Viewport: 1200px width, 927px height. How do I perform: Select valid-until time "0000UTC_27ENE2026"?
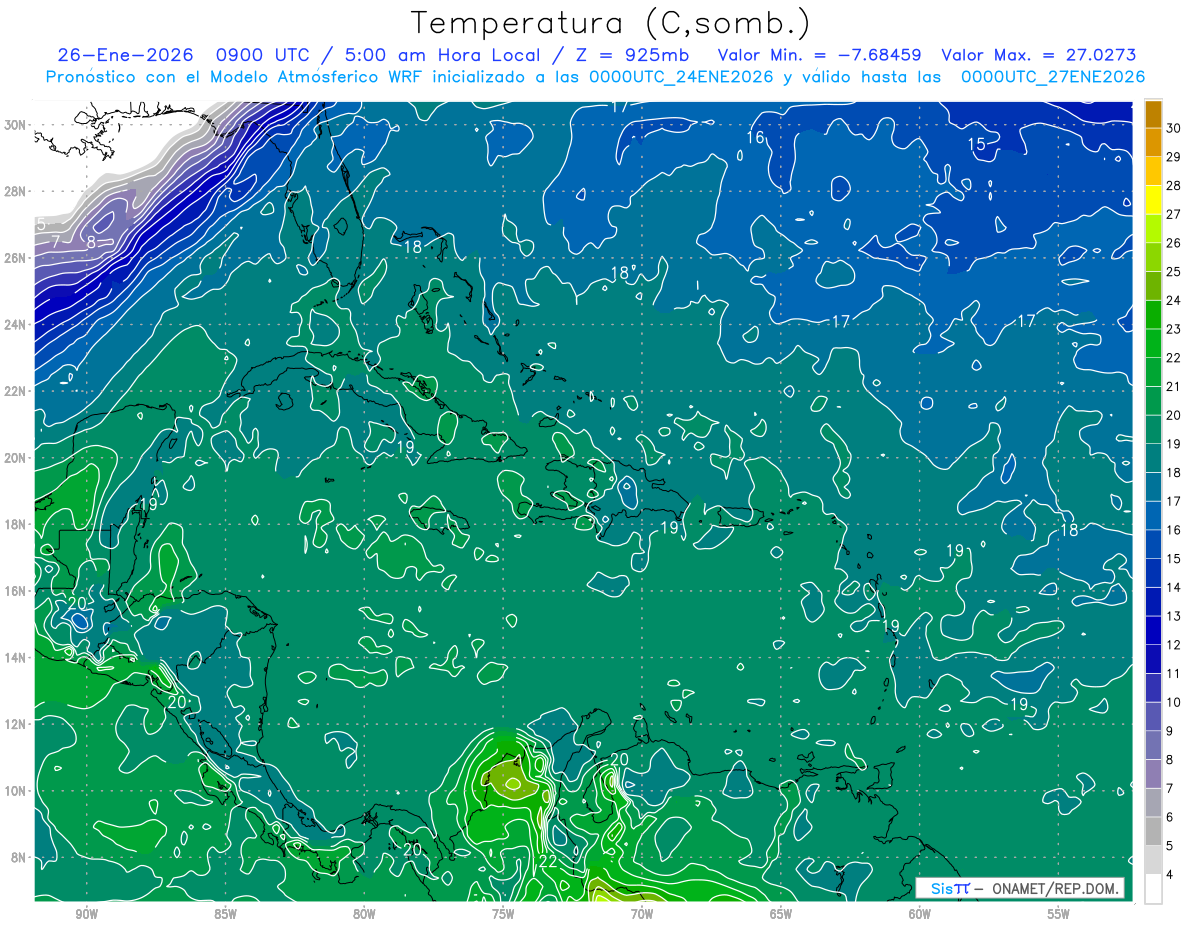coord(1052,77)
